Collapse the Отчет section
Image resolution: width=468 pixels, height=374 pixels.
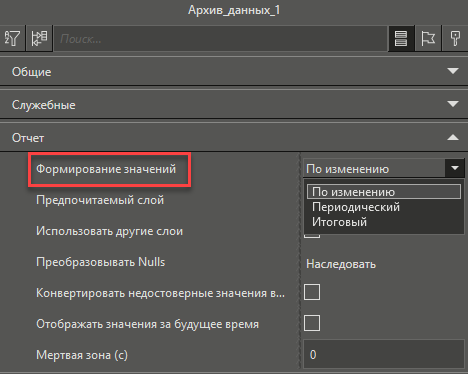point(234,137)
